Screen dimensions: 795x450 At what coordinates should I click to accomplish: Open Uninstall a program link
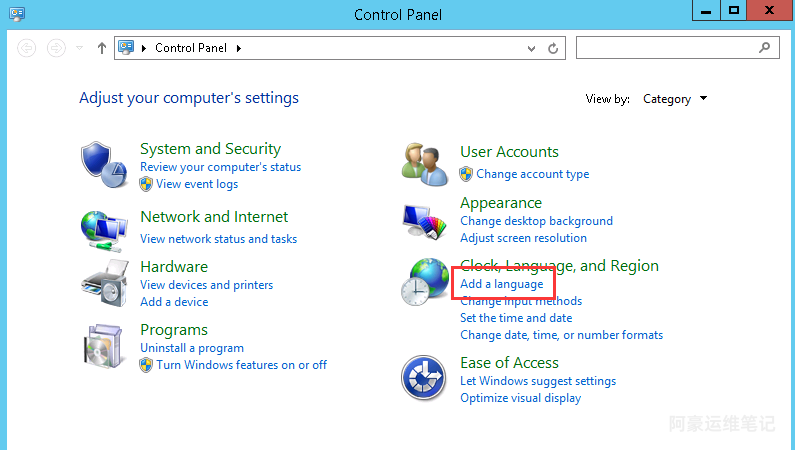coord(192,348)
